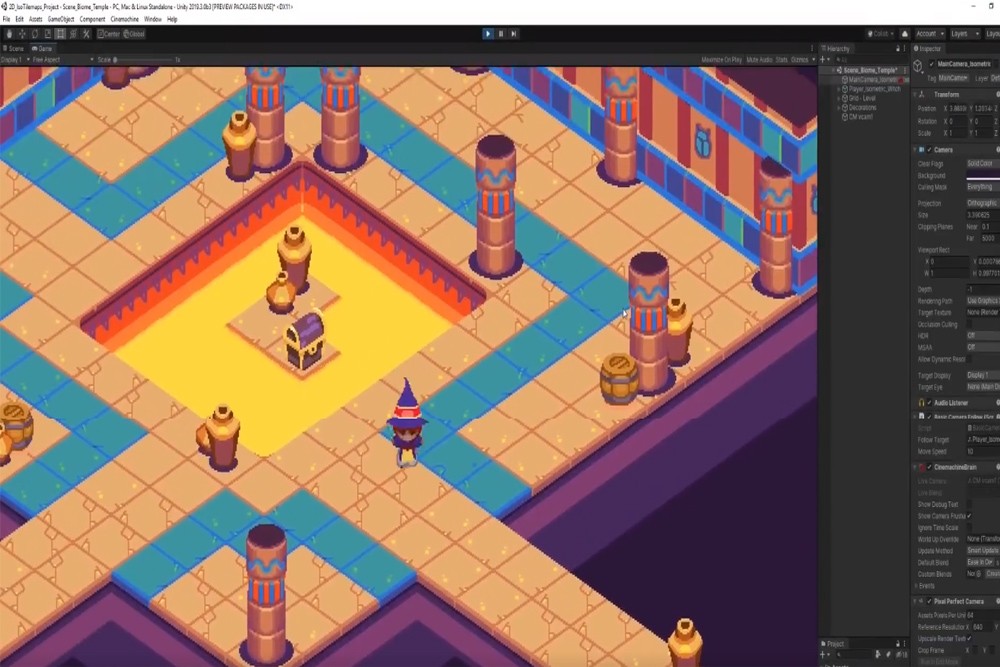Select CM vcam1 in the Hierarchy
The image size is (1000, 667).
tap(860, 117)
